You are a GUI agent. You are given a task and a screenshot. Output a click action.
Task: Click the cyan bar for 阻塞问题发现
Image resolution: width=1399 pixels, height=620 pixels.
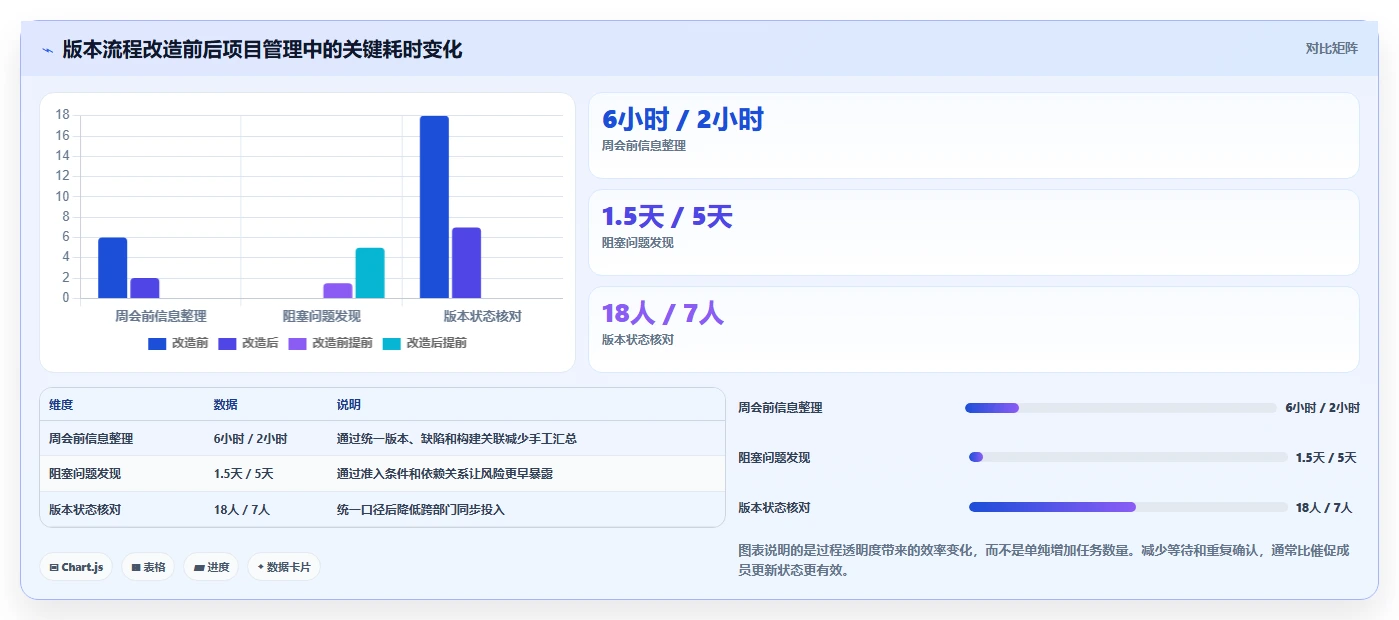[x=370, y=273]
